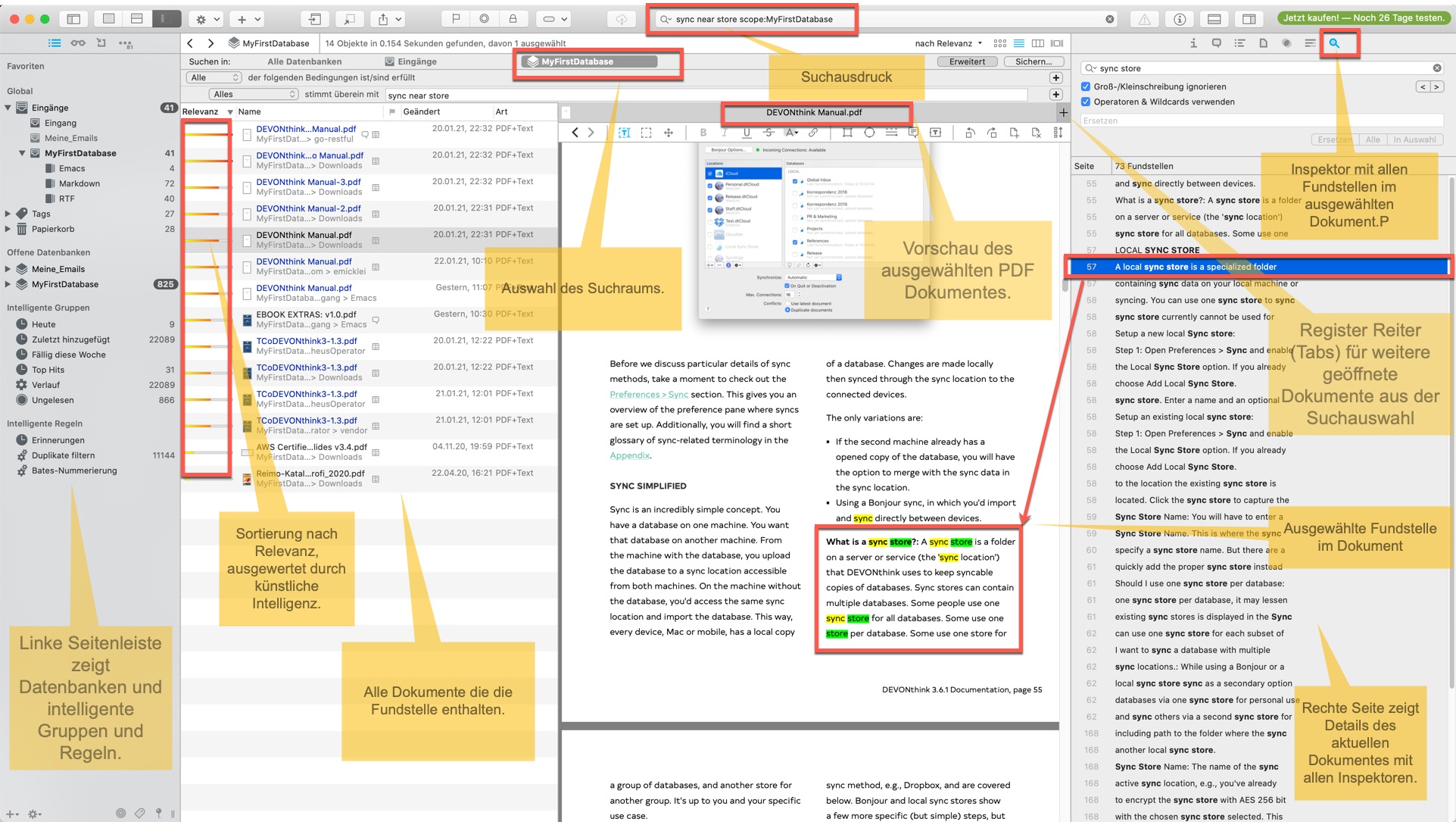Expand the Tags group
This screenshot has width=1456, height=822.
pyautogui.click(x=8, y=214)
